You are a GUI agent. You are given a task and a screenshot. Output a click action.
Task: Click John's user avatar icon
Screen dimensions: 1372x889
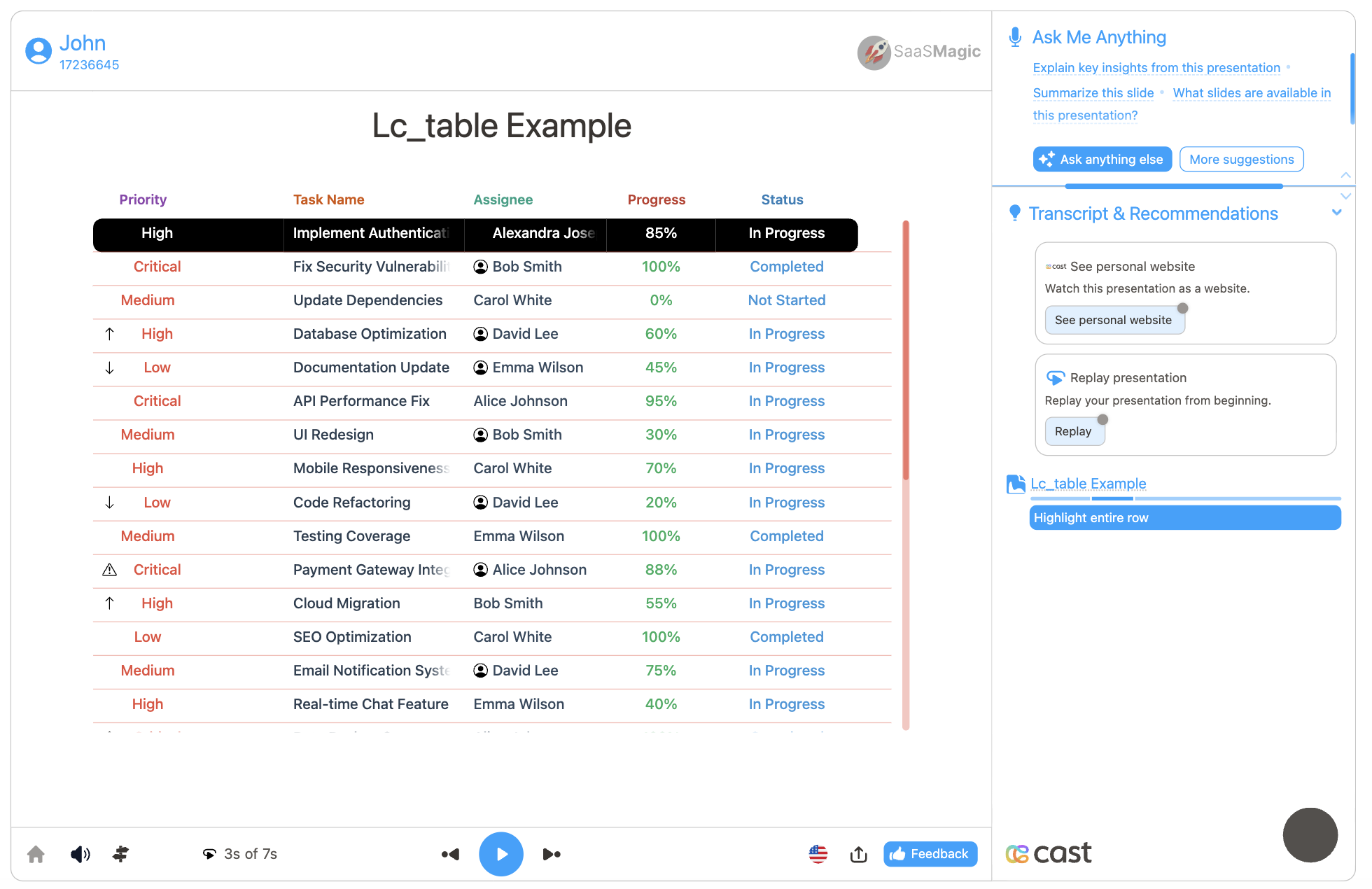(38, 51)
